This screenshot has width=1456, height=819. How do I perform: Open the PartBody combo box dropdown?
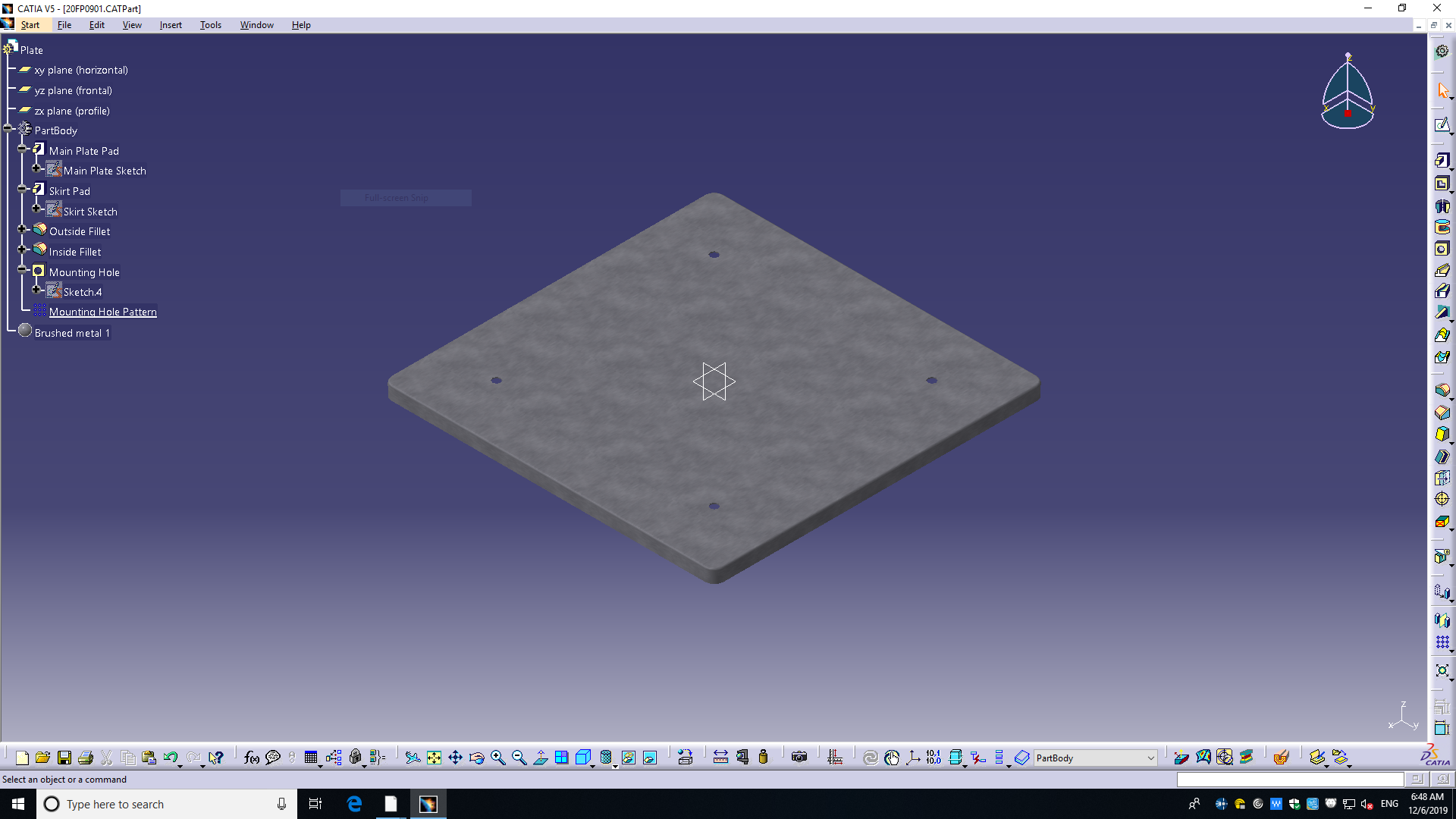click(1150, 758)
